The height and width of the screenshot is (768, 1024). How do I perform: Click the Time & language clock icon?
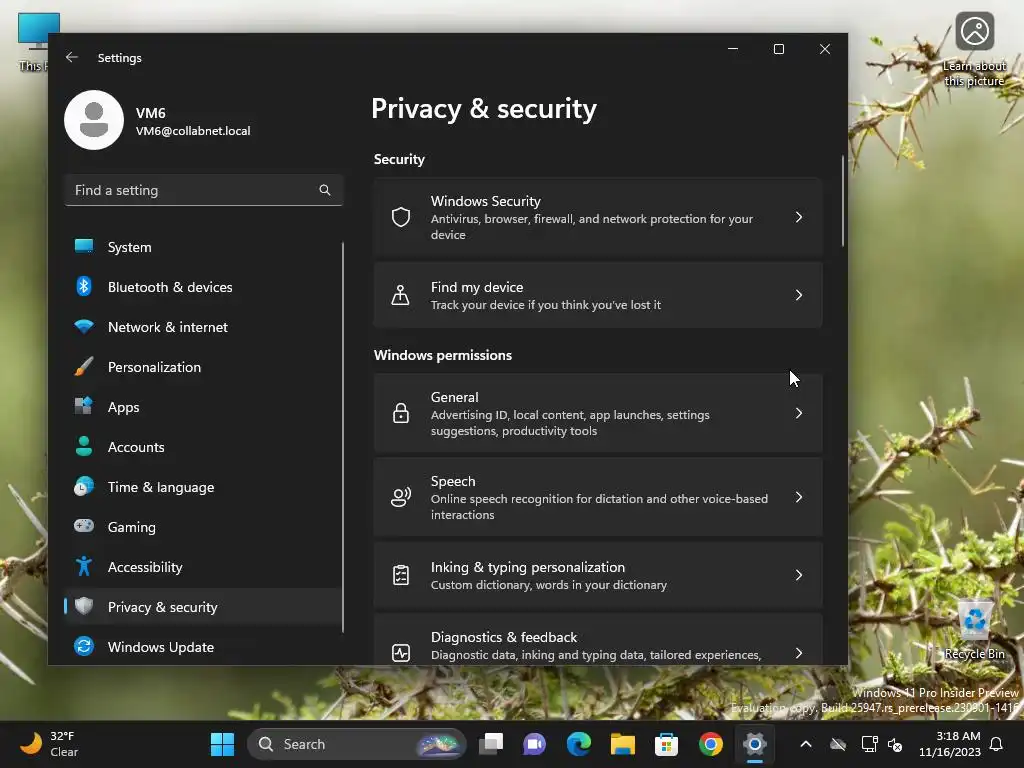(84, 487)
